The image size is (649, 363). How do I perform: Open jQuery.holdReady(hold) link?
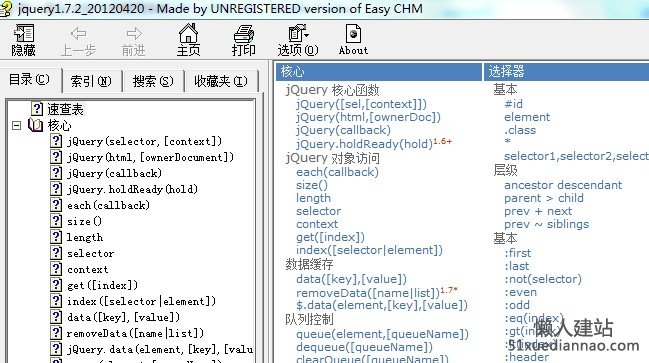point(364,144)
